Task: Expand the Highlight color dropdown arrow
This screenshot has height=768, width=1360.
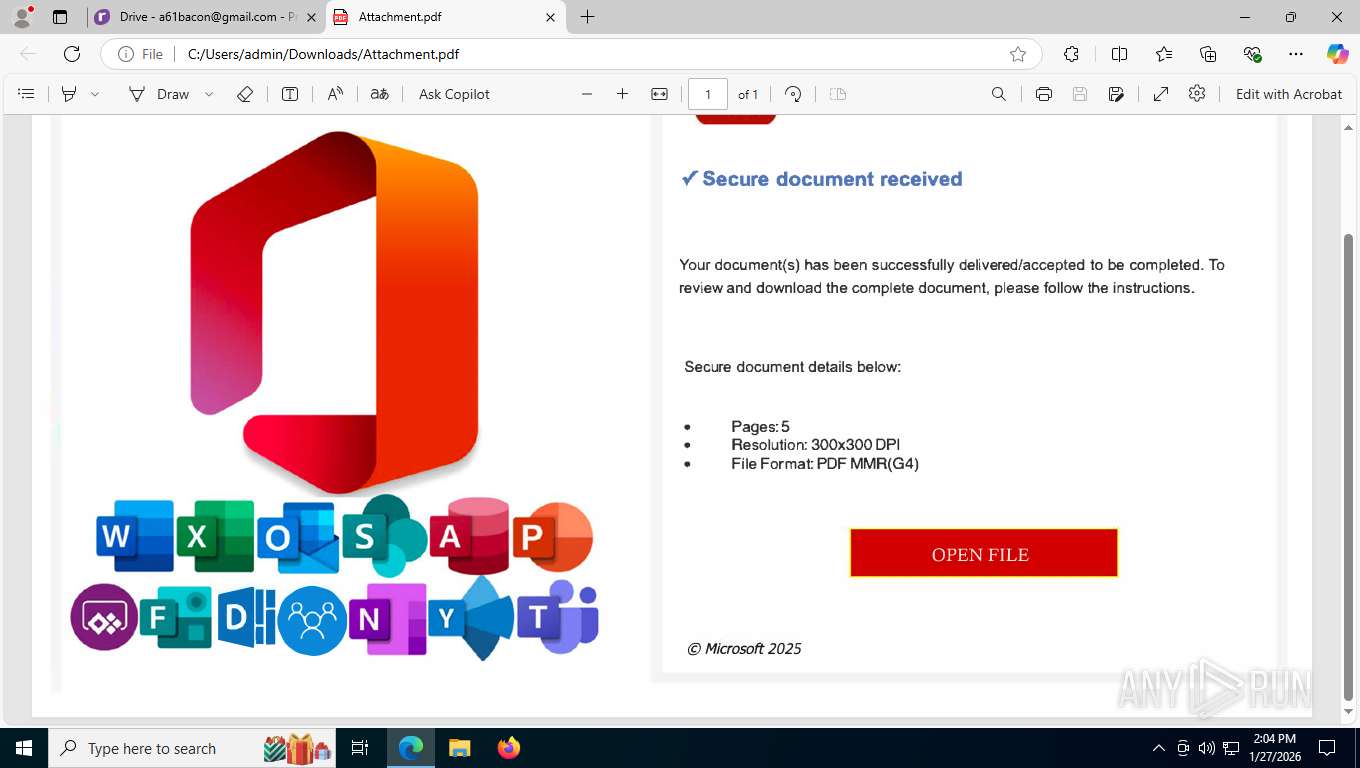Action: point(95,94)
